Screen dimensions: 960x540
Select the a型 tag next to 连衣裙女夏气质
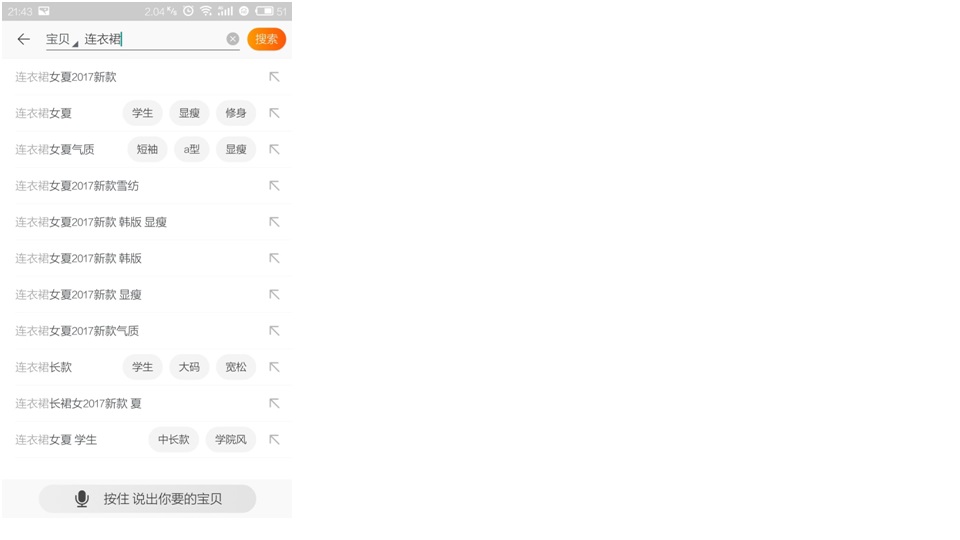(x=192, y=149)
